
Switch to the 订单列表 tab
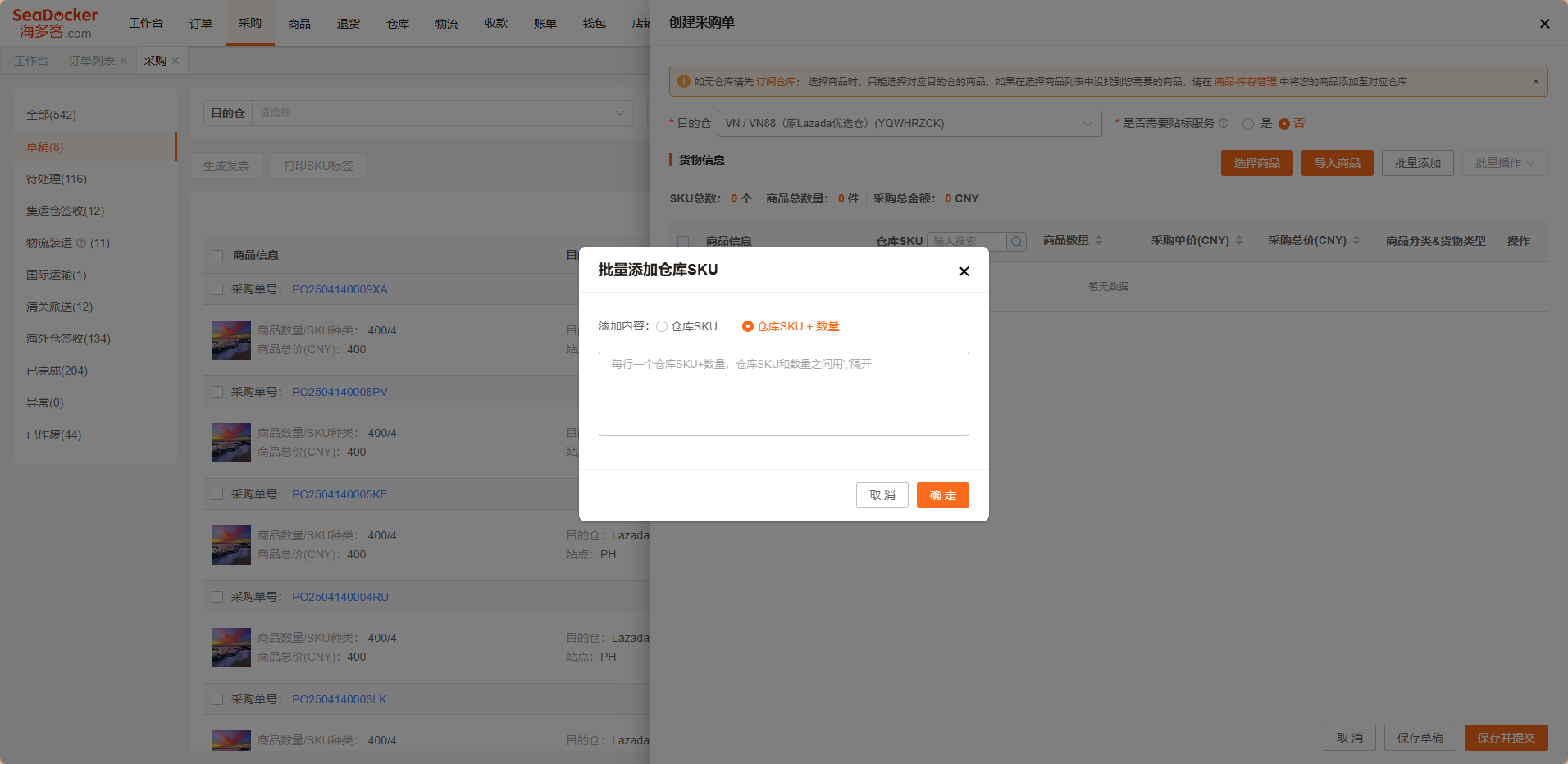pos(91,61)
